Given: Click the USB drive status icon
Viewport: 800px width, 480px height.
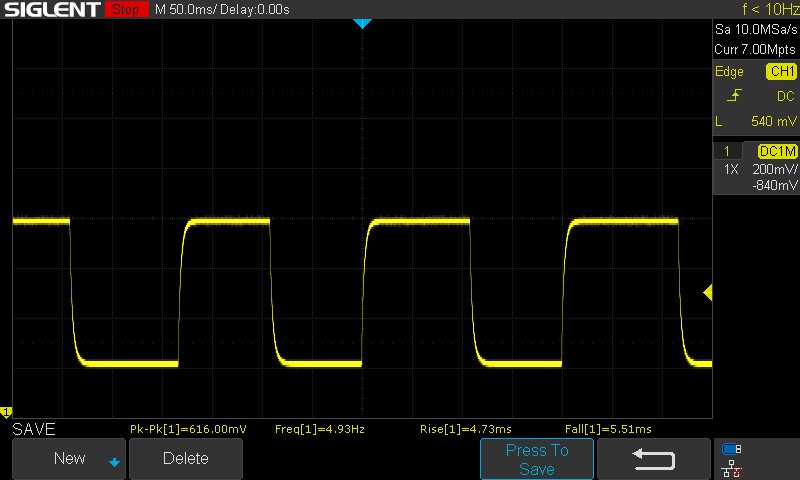Looking at the screenshot, I should pos(732,449).
